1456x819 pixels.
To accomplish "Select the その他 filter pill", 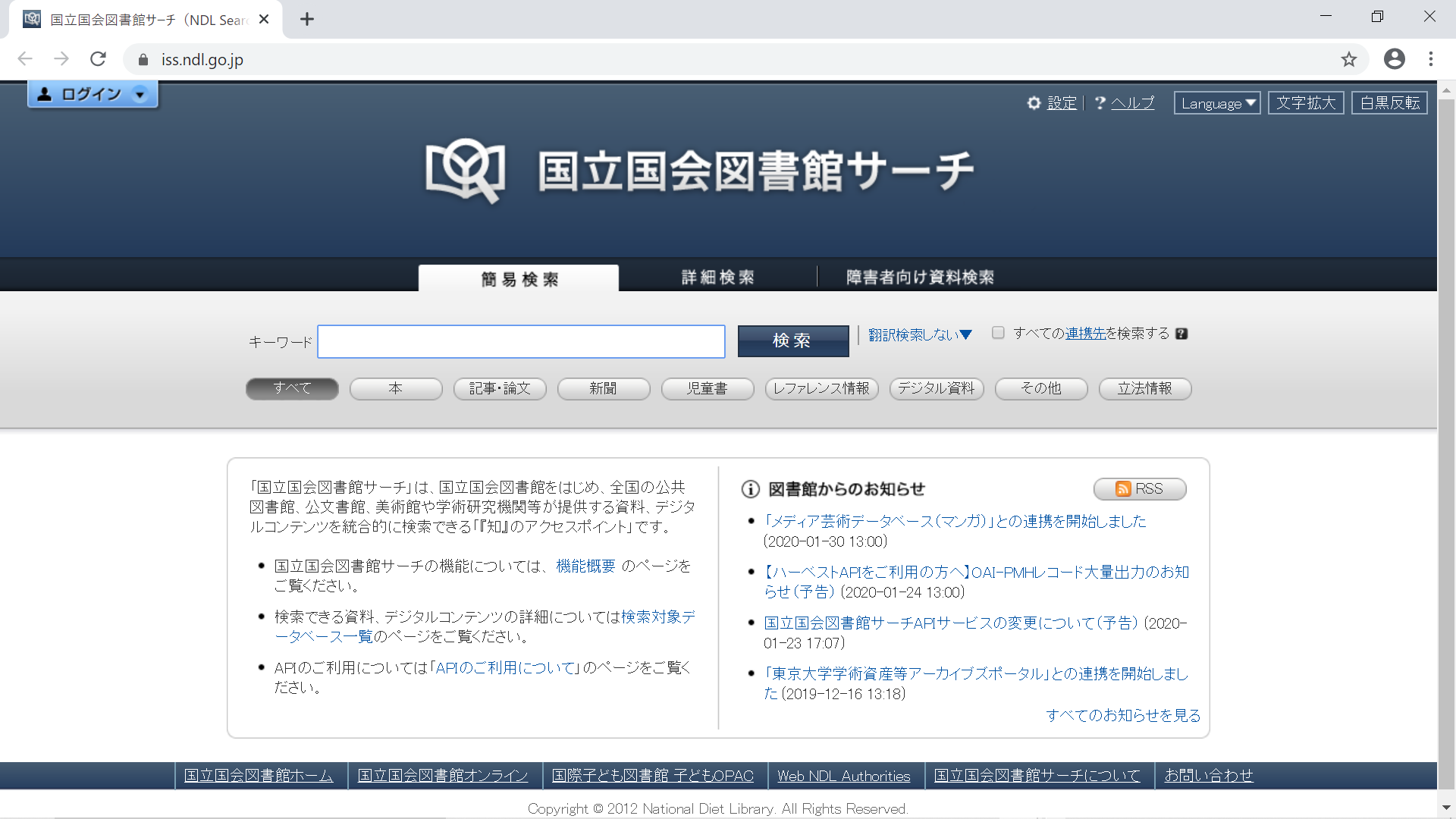I will [x=1041, y=388].
